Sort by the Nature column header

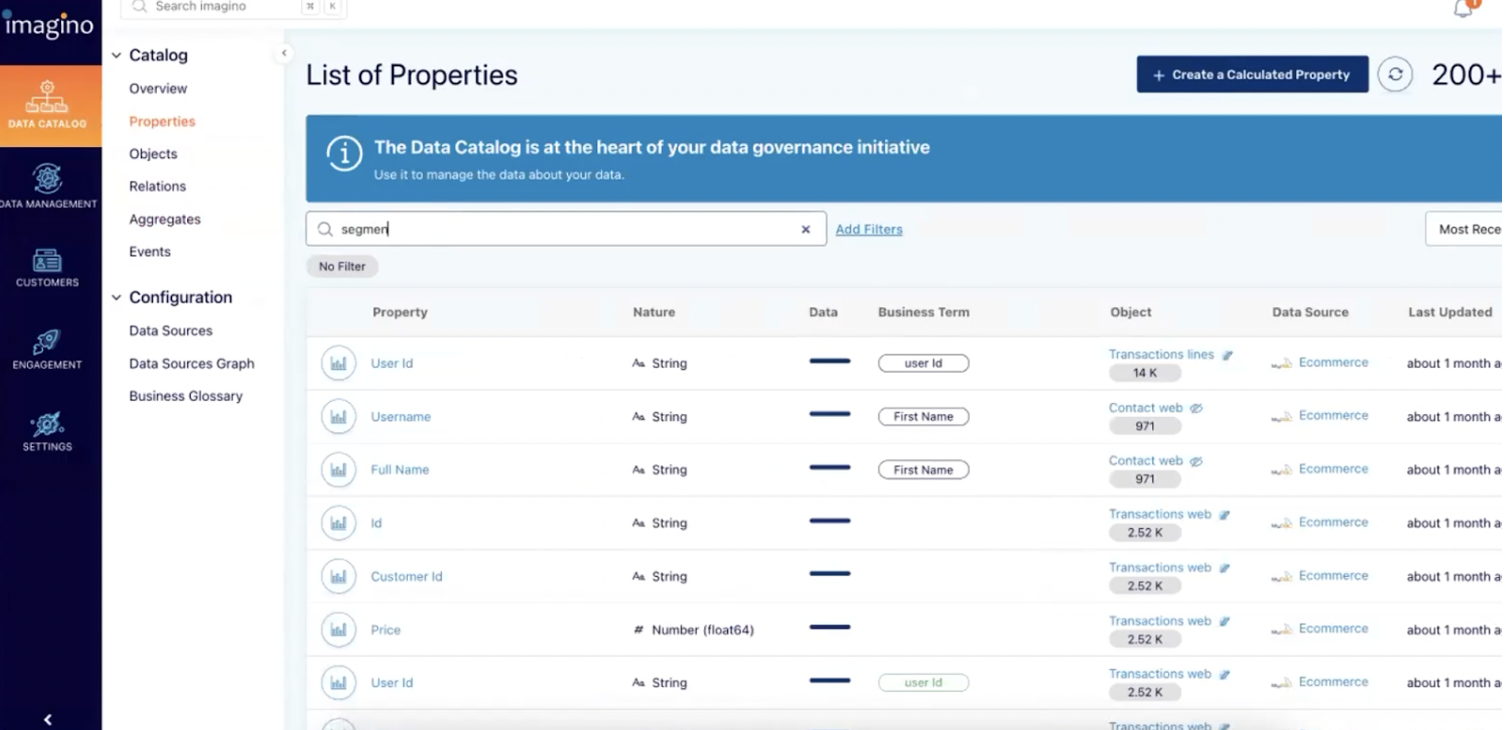[x=654, y=312]
